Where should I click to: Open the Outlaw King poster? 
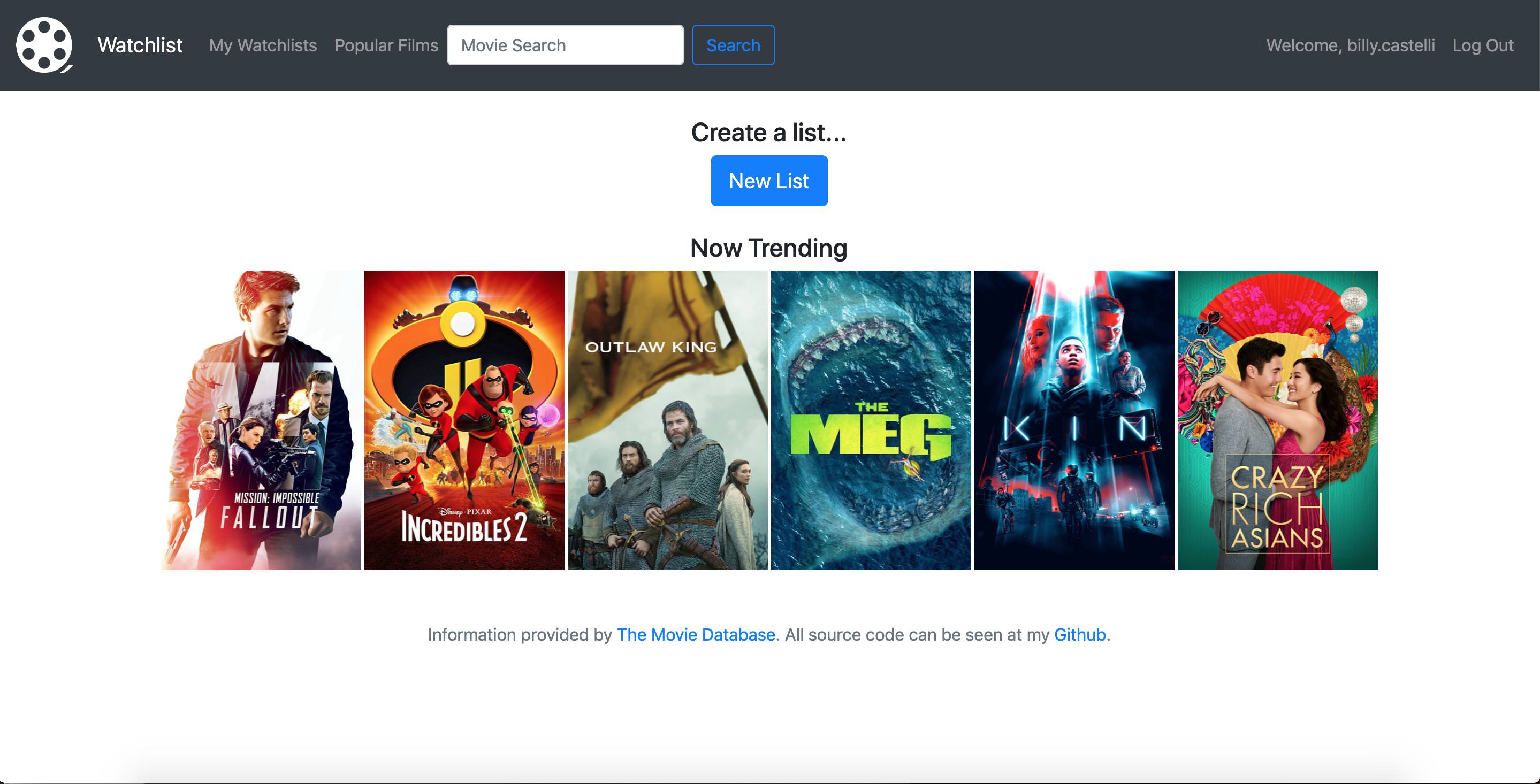coord(667,419)
